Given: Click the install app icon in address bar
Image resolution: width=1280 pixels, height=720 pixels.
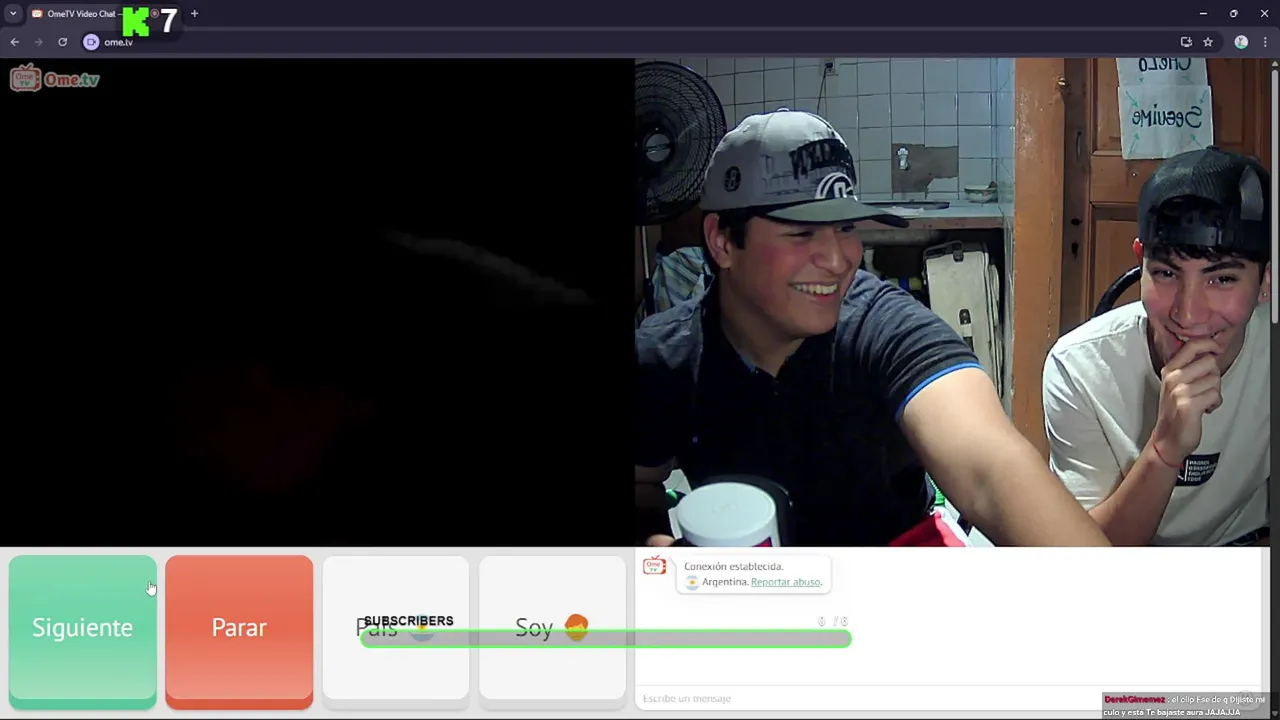Looking at the screenshot, I should point(1186,42).
